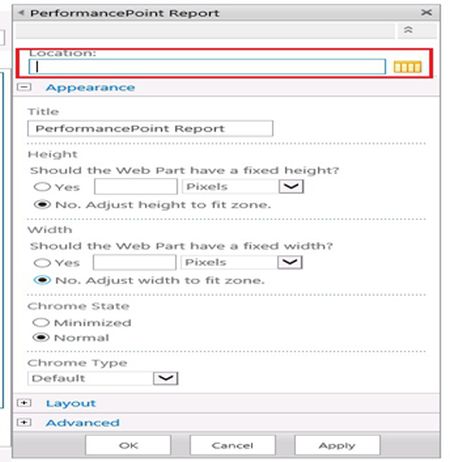Click the Apply button
The width and height of the screenshot is (450, 462).
(x=337, y=445)
